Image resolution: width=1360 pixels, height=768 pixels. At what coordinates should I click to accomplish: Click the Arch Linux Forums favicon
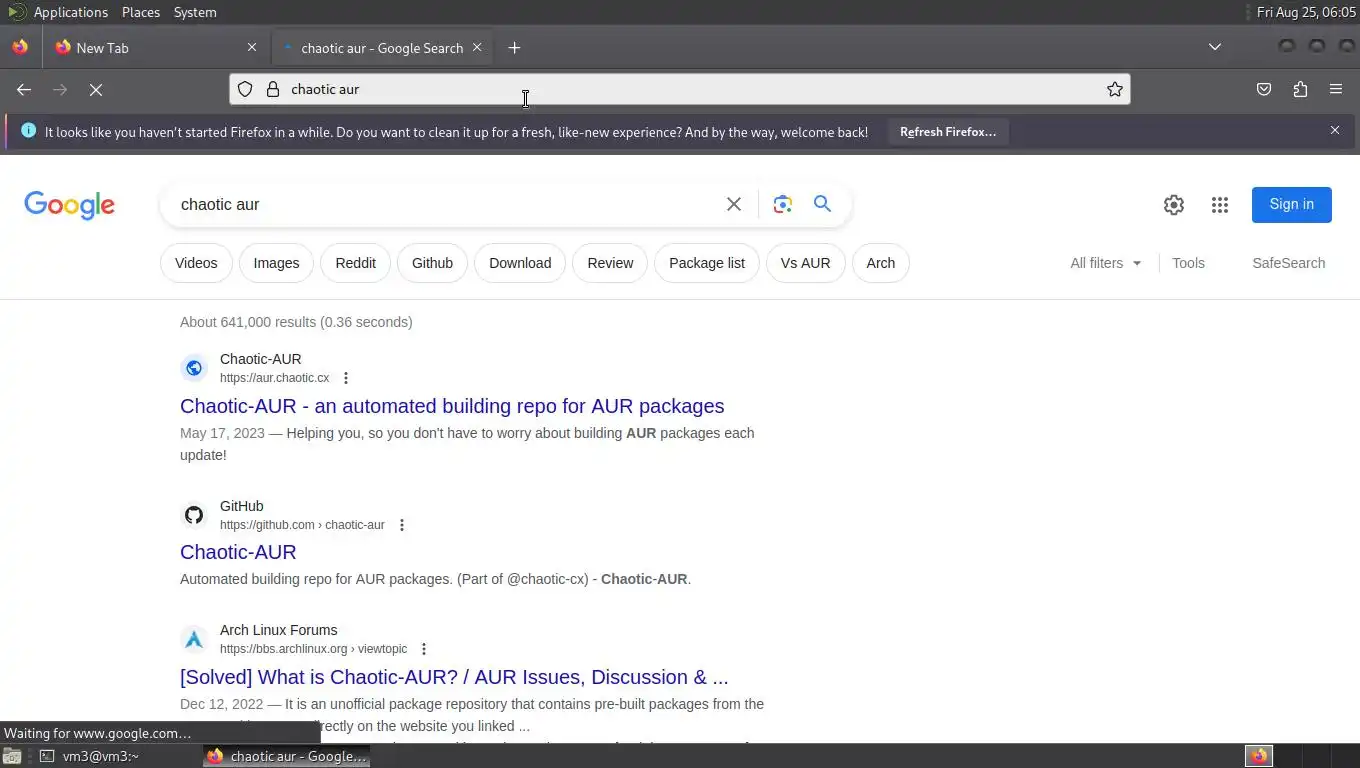(x=194, y=639)
